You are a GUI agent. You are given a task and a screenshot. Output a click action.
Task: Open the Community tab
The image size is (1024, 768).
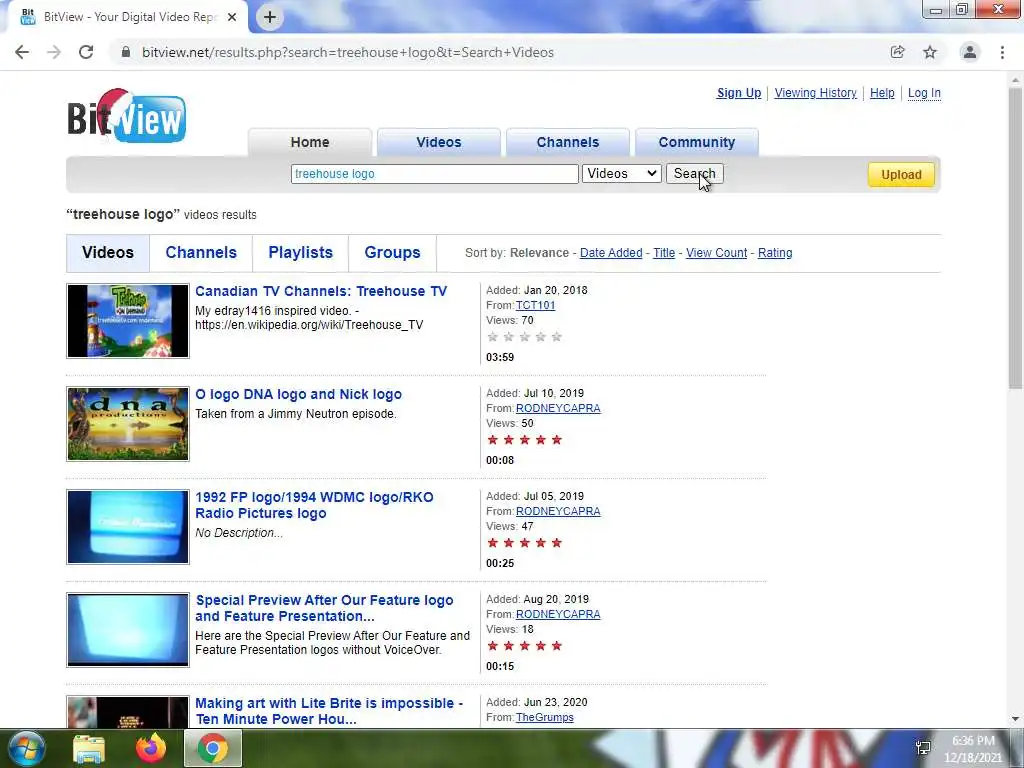697,142
